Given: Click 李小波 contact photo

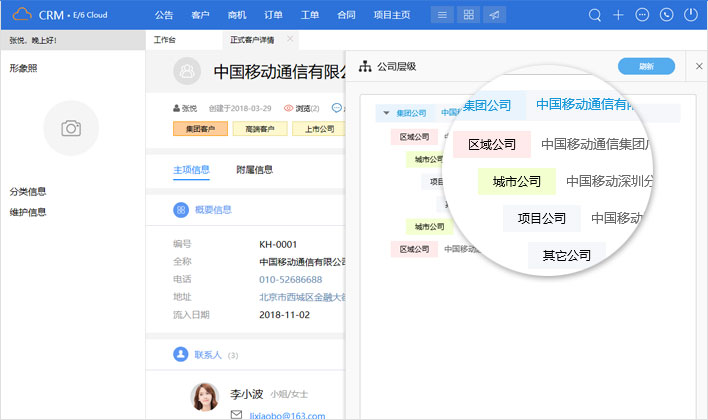Looking at the screenshot, I should point(205,397).
